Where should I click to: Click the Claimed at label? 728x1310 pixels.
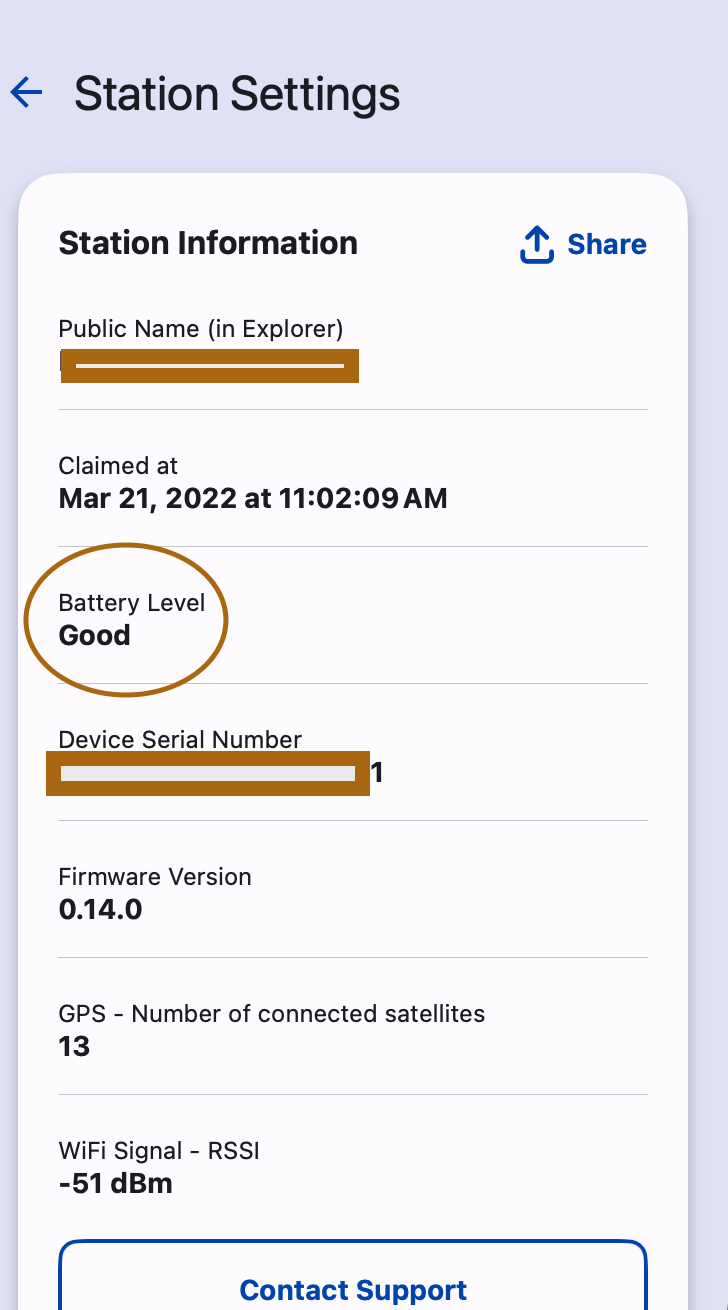(x=118, y=465)
